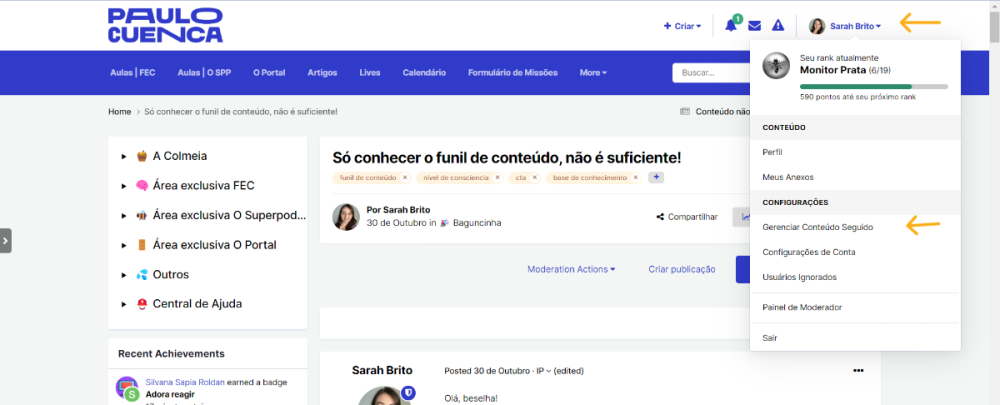Screen dimensions: 1000x405
Task: Remove the 'nível de consciencia' tag
Action: click(497, 178)
